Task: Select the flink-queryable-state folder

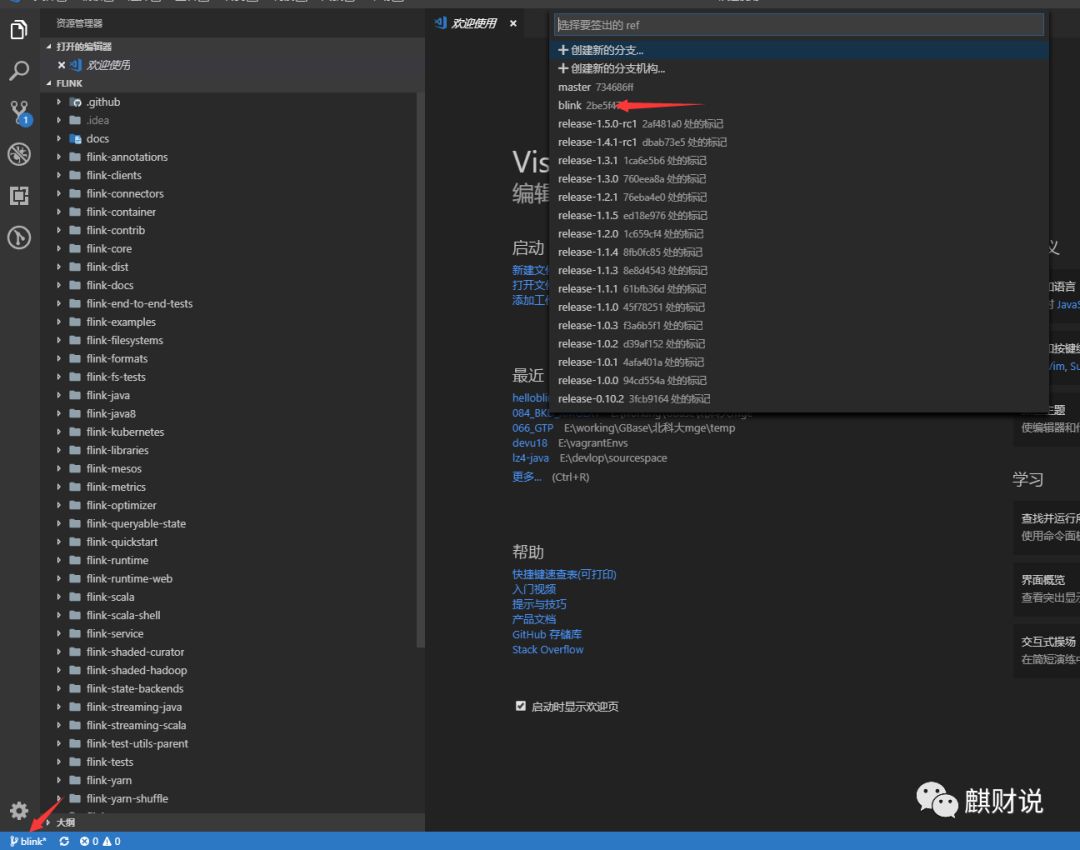Action: [x=136, y=524]
